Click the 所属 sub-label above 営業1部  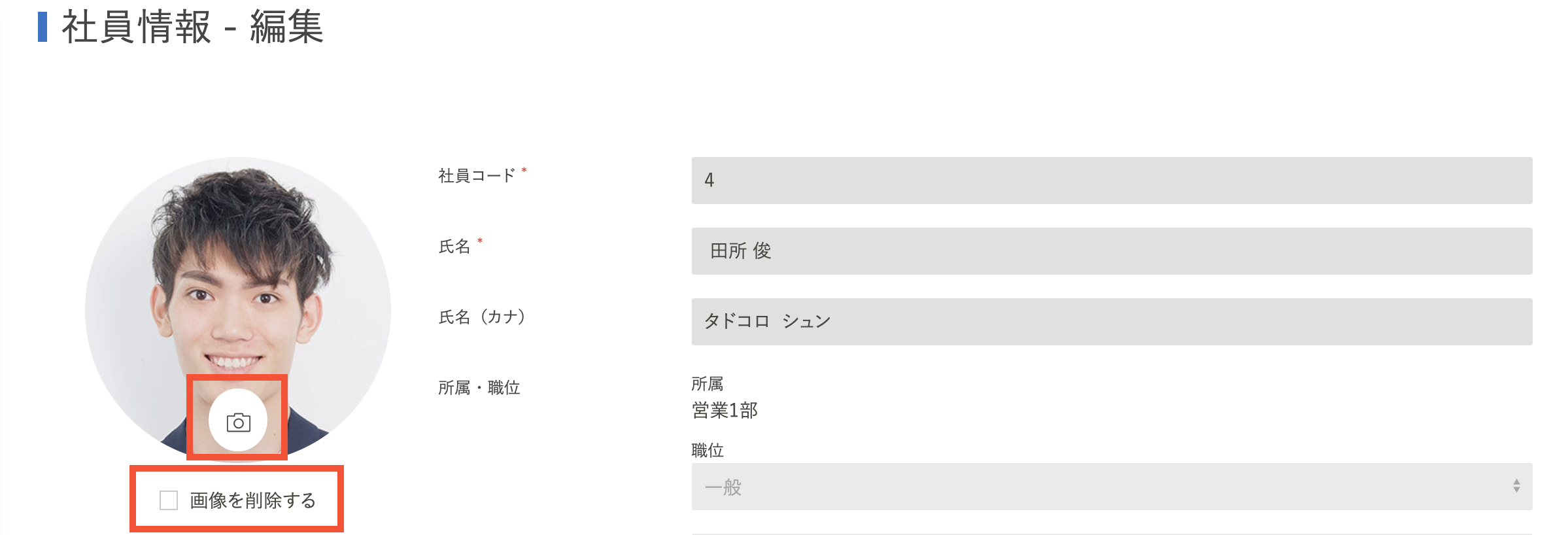point(707,383)
